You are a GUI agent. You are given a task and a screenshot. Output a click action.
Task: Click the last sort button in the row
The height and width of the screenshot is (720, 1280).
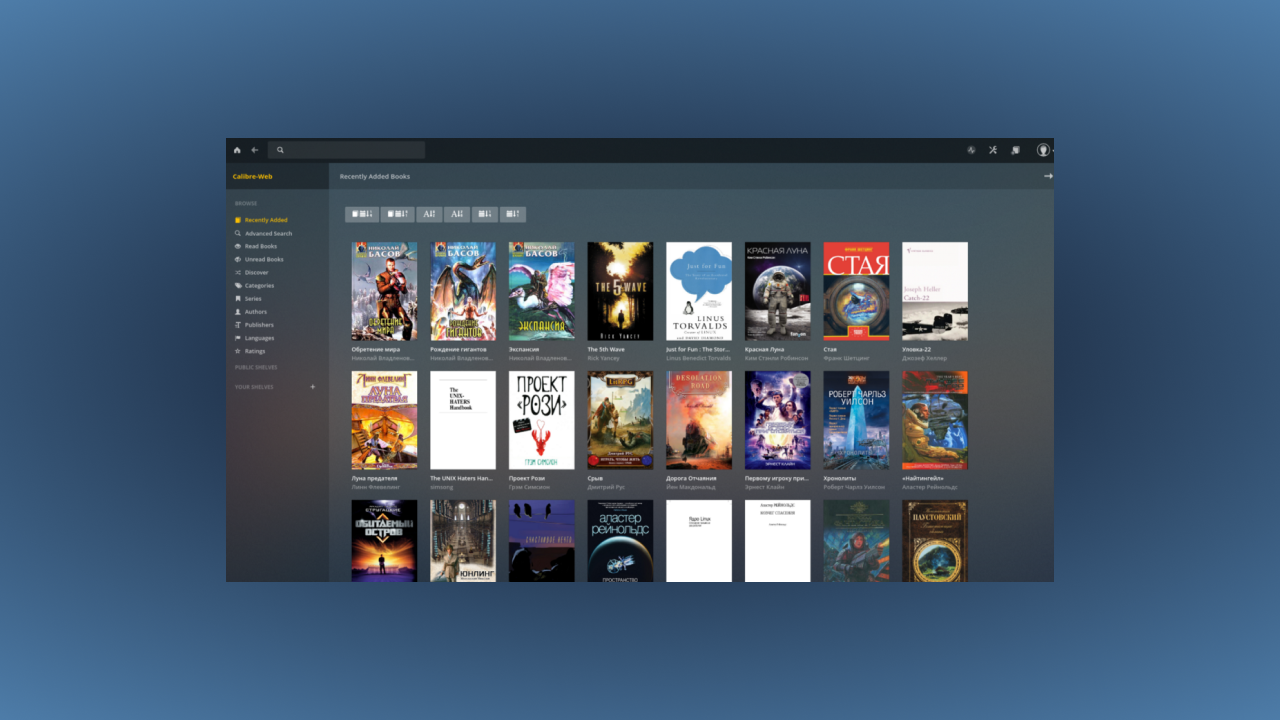513,214
